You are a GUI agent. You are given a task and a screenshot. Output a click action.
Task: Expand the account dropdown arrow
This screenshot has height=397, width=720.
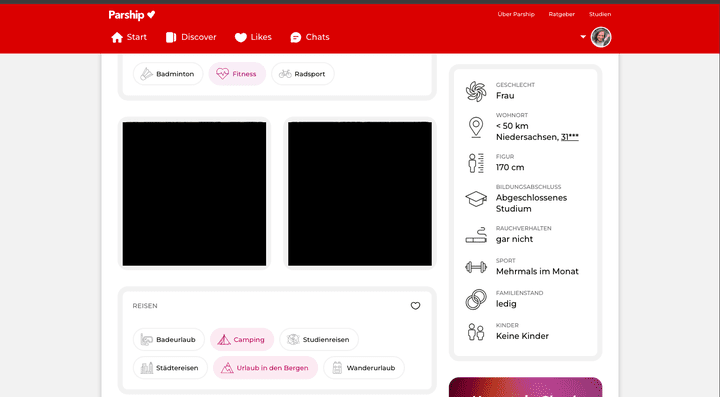pyautogui.click(x=583, y=37)
